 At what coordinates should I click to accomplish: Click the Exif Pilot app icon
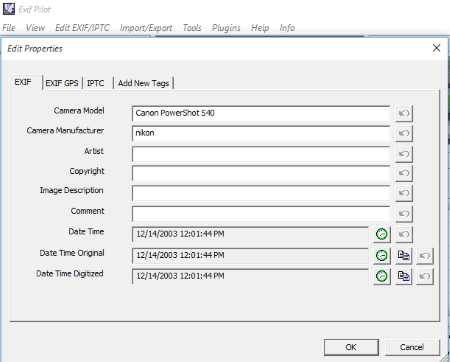coord(9,9)
